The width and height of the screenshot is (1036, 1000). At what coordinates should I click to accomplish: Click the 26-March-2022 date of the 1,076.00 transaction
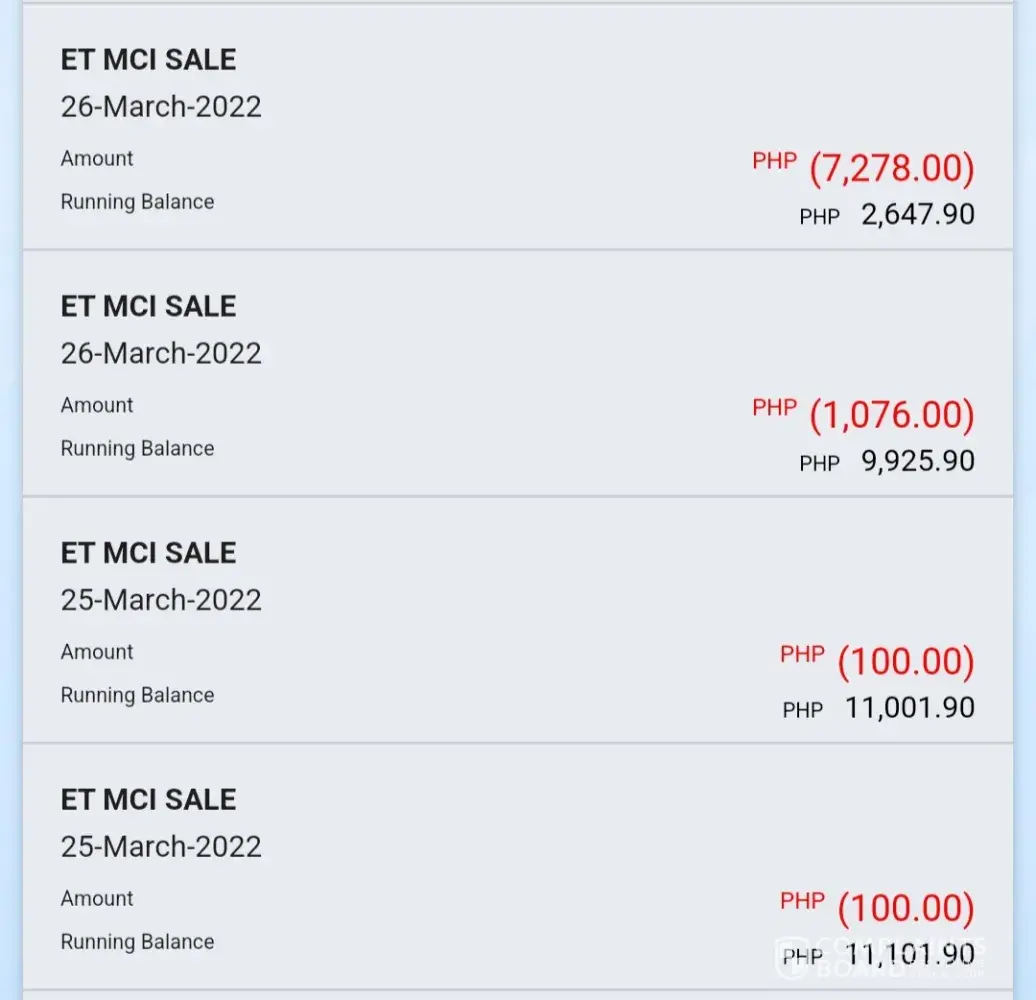pos(161,354)
